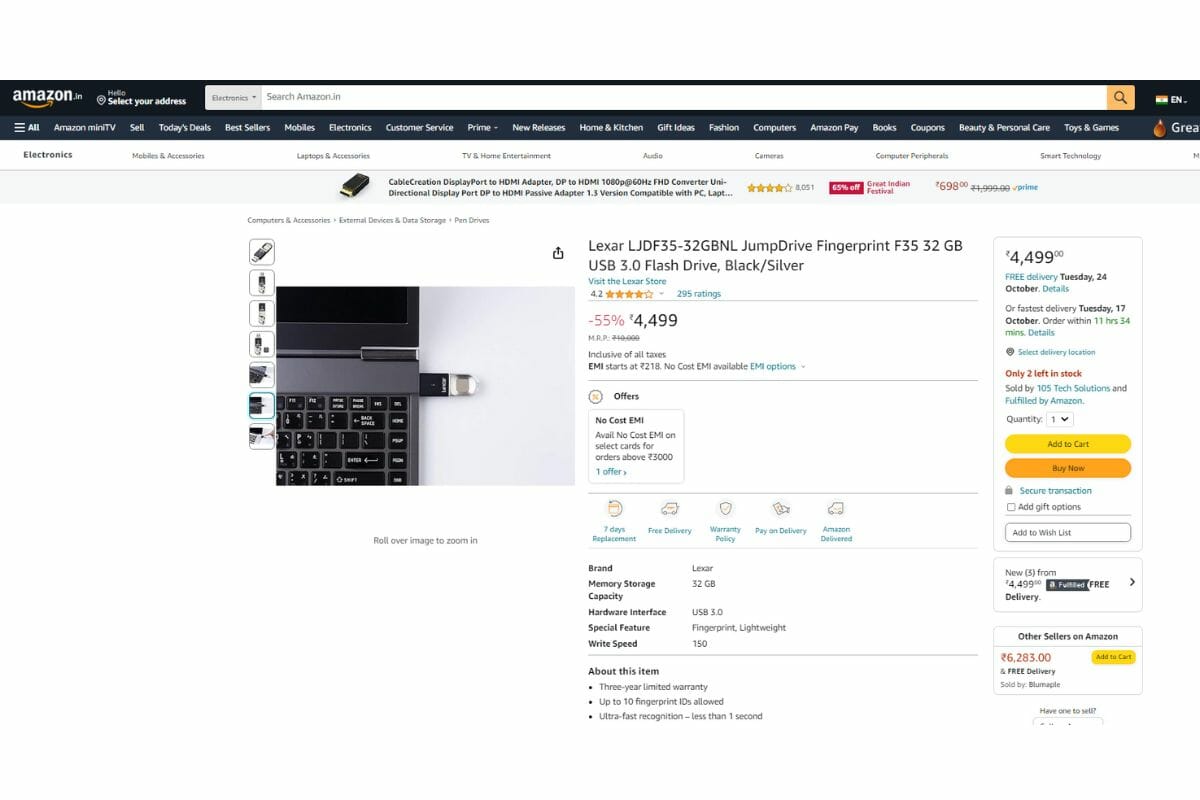Expand the New (3) from offers arrow
The height and width of the screenshot is (800, 1200).
coord(1132,582)
